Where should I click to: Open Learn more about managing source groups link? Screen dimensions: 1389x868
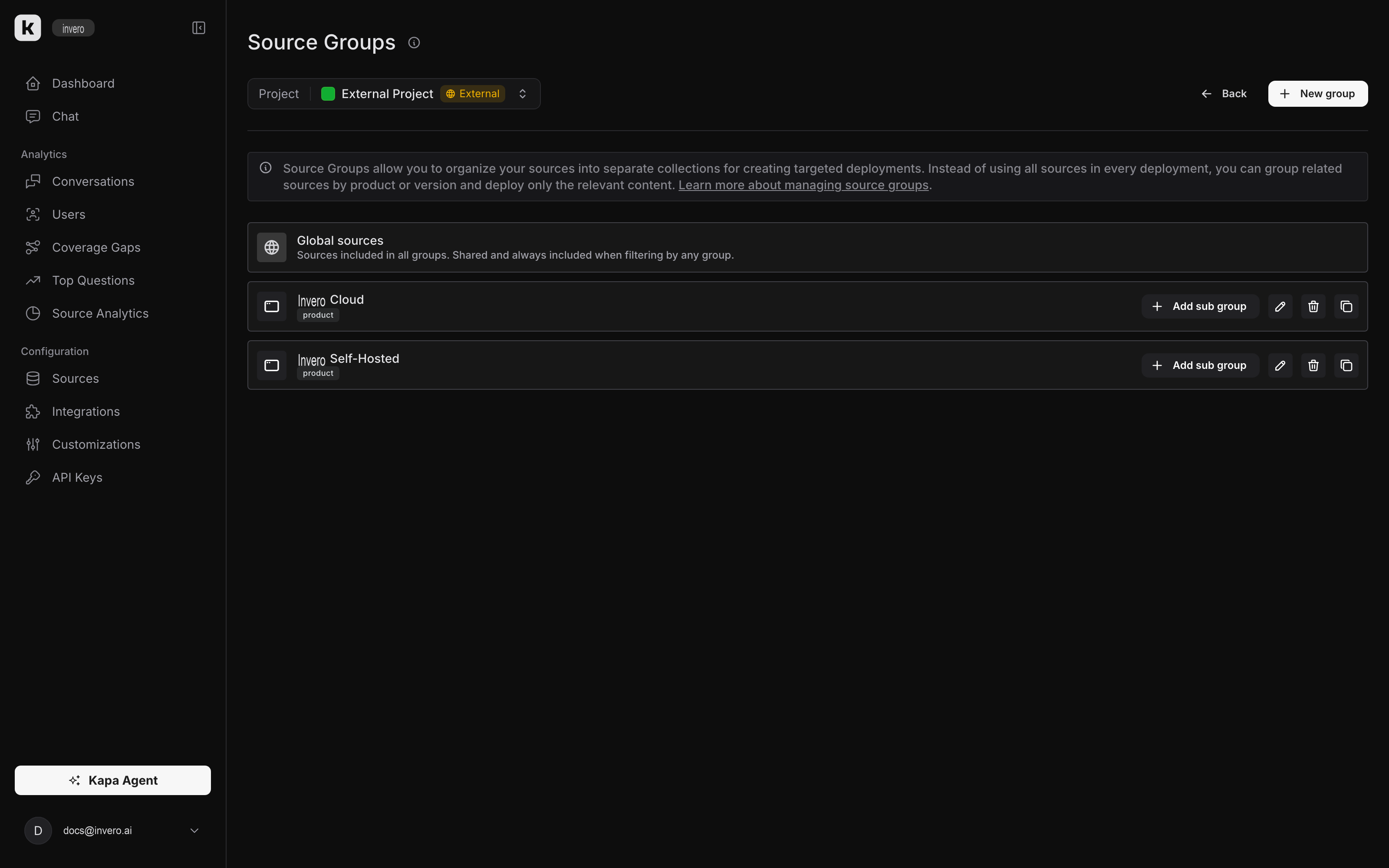(x=803, y=185)
